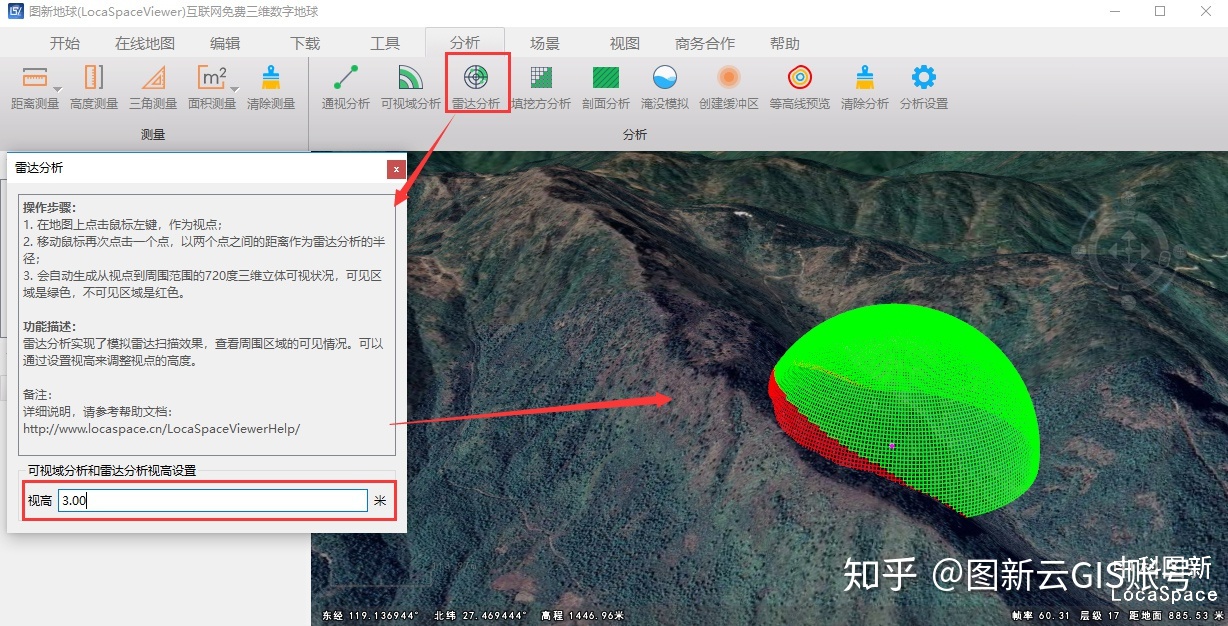Run the 淹没模拟 flood simulation
The image size is (1228, 626).
coord(664,79)
